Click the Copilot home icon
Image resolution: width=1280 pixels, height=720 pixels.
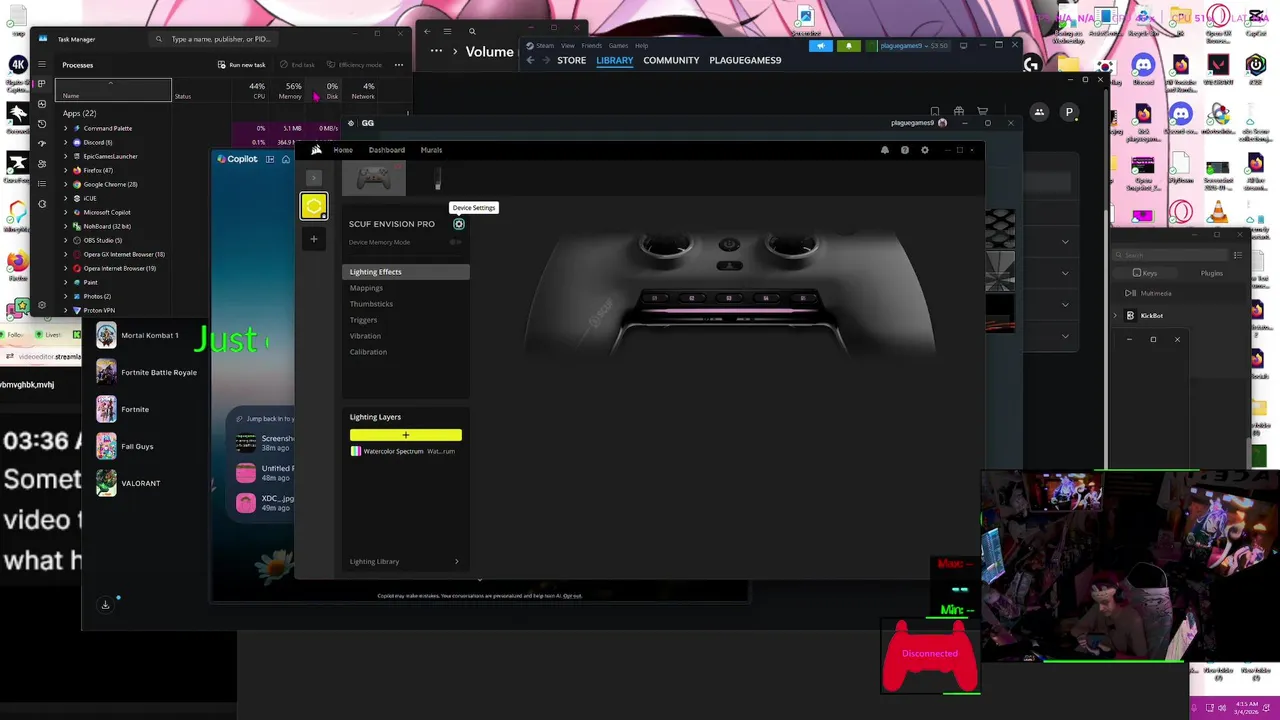pyautogui.click(x=286, y=159)
